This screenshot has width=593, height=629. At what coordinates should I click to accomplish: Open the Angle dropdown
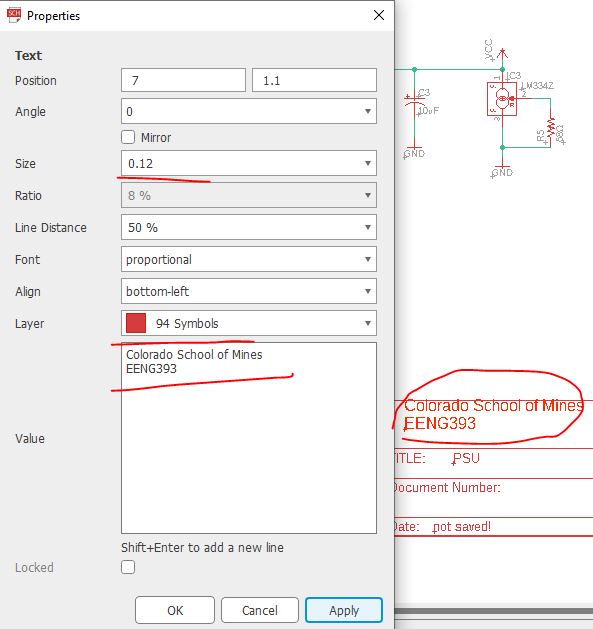coord(249,111)
